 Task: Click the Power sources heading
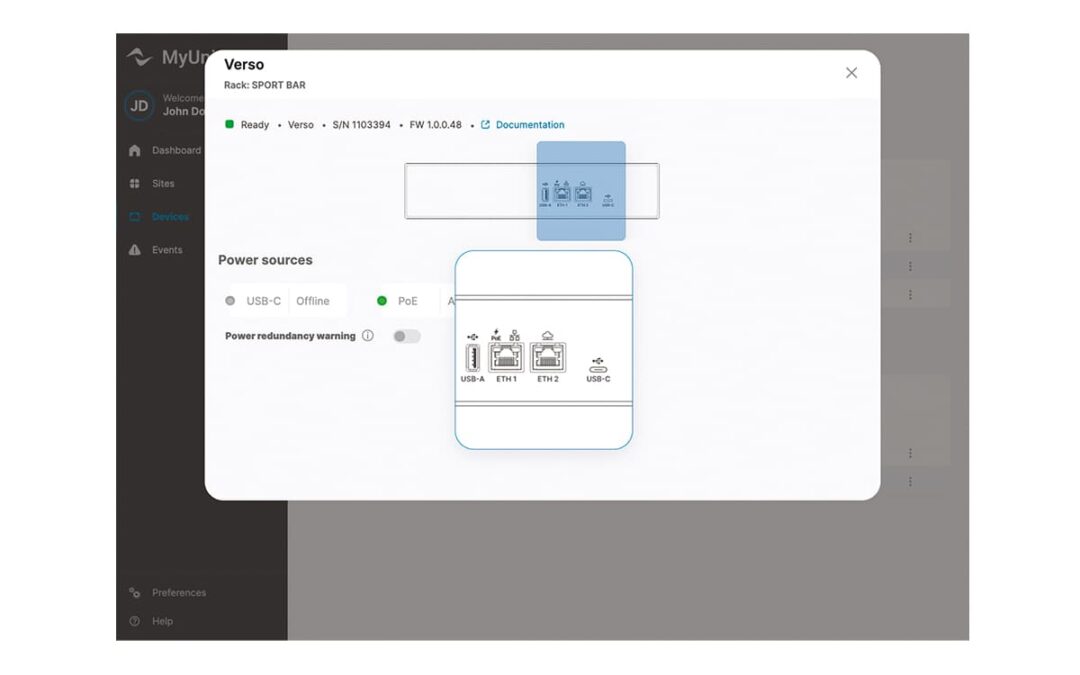pos(265,260)
